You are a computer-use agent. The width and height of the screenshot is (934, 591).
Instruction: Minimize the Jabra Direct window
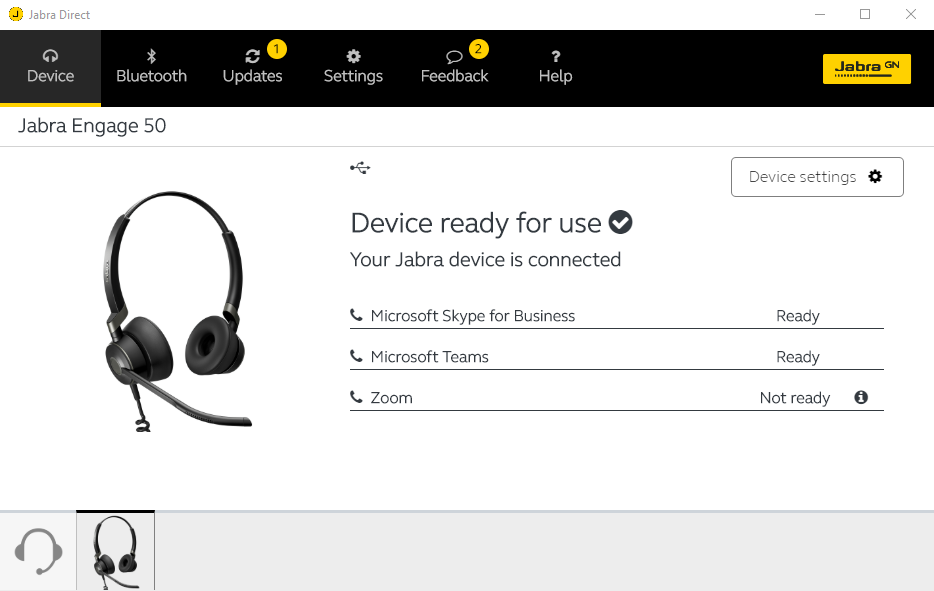[x=820, y=14]
